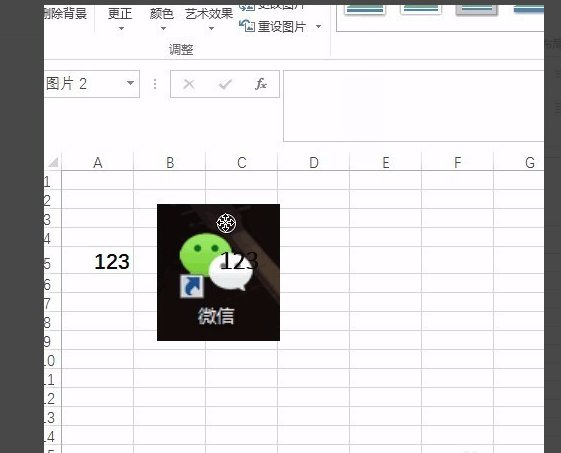
Task: Click the select-all corner triangle
Action: click(53, 162)
